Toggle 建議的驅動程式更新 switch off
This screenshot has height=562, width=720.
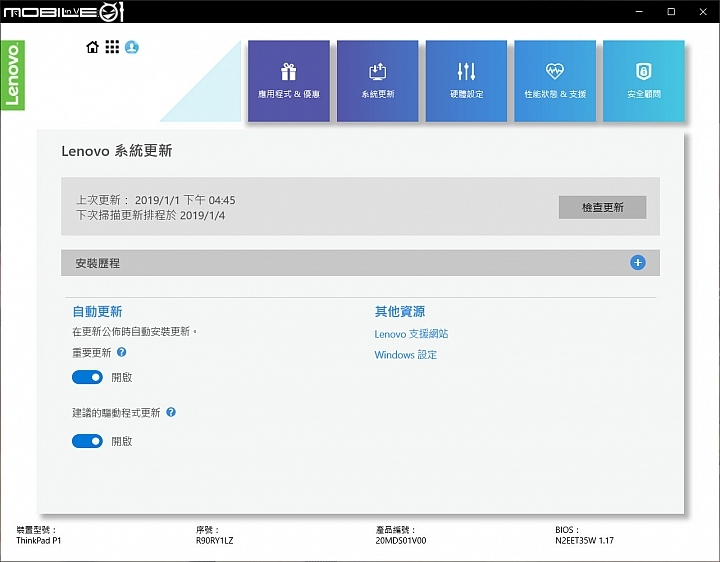87,441
